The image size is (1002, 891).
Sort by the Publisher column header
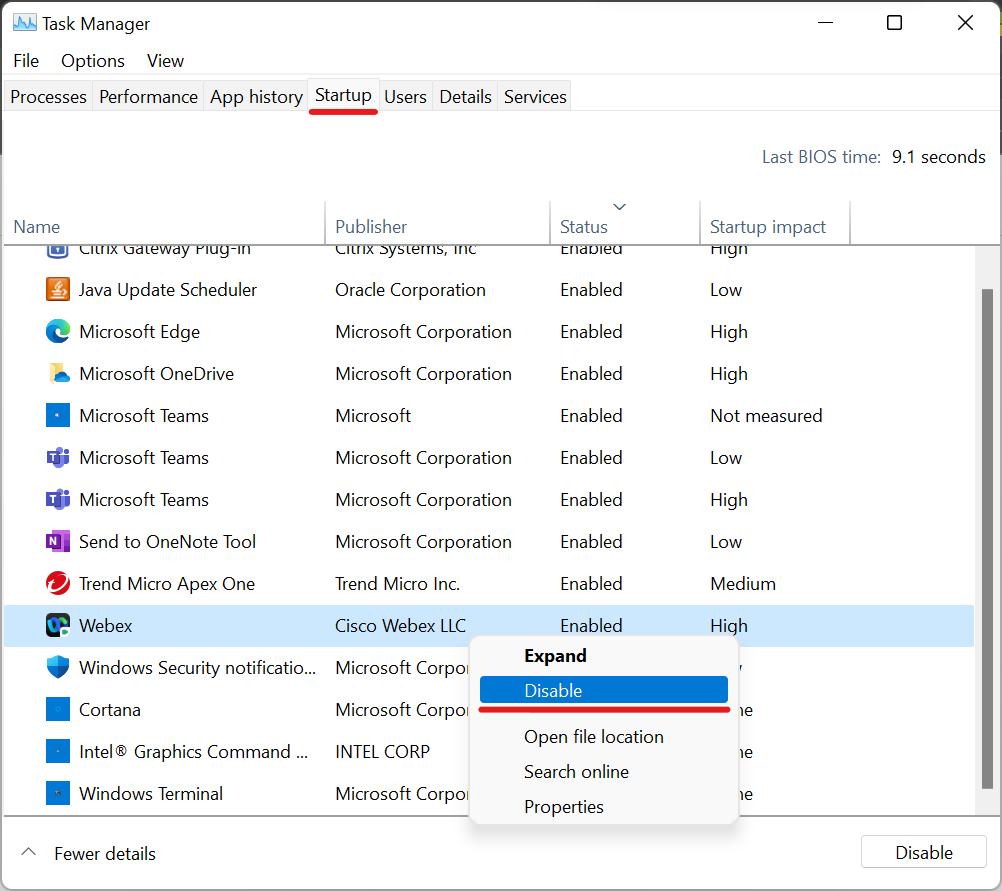[x=437, y=223]
